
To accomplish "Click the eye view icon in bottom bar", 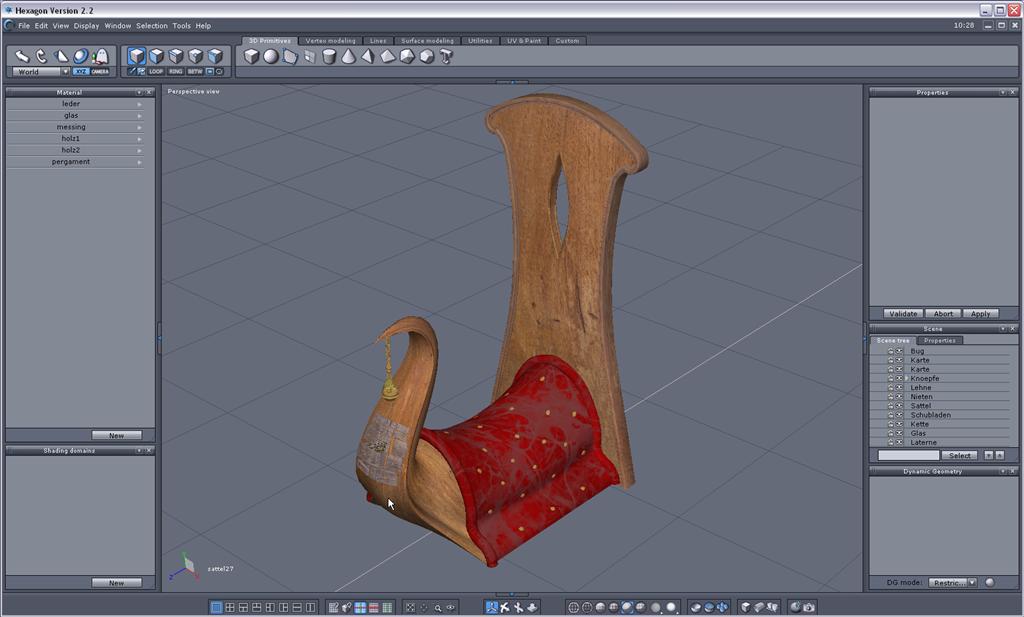I will click(451, 607).
